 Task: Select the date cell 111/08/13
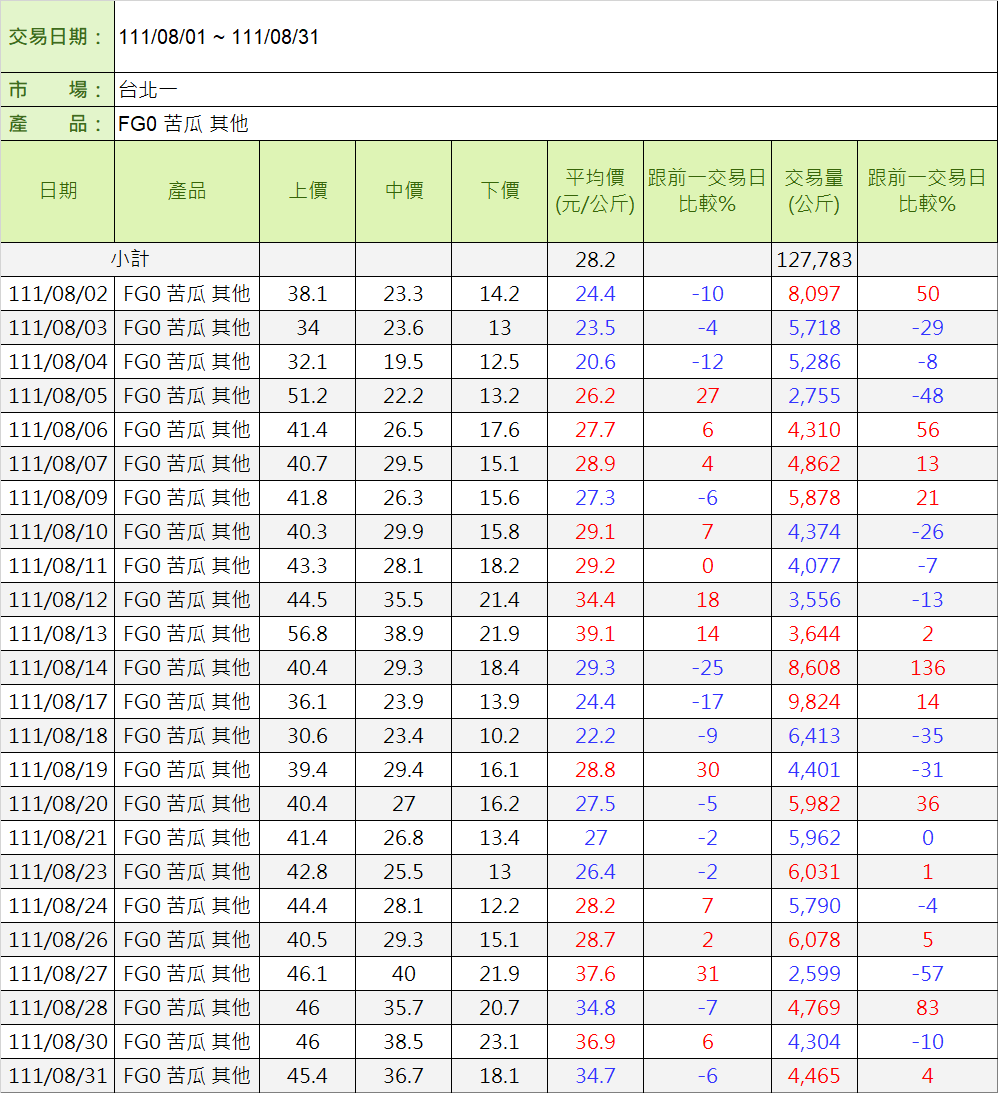[58, 634]
